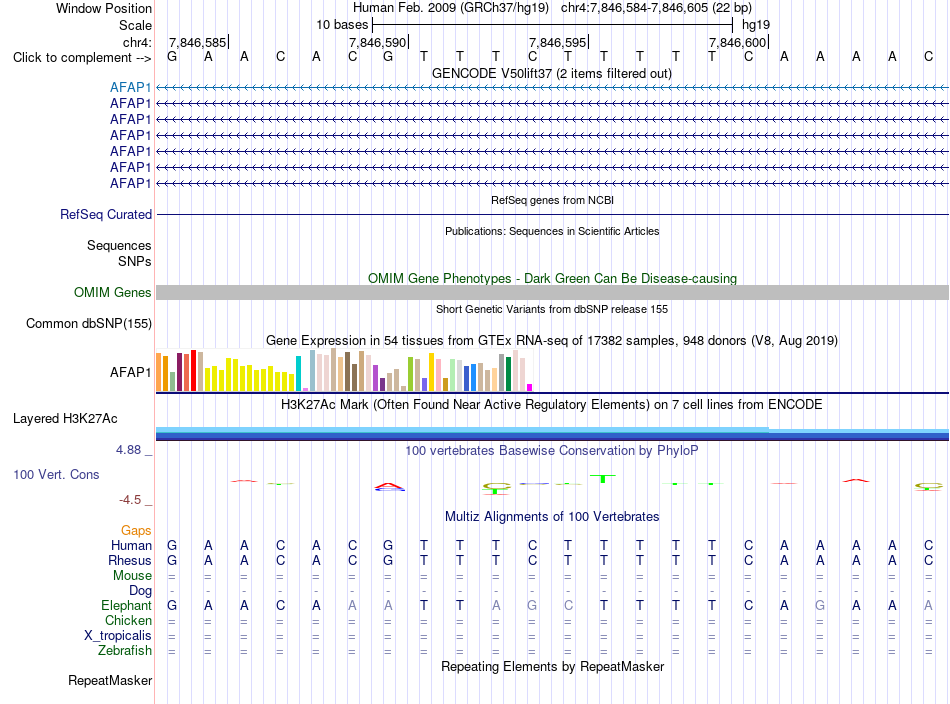
Task: Select the Rhesus alignment row label
Action: click(x=130, y=560)
